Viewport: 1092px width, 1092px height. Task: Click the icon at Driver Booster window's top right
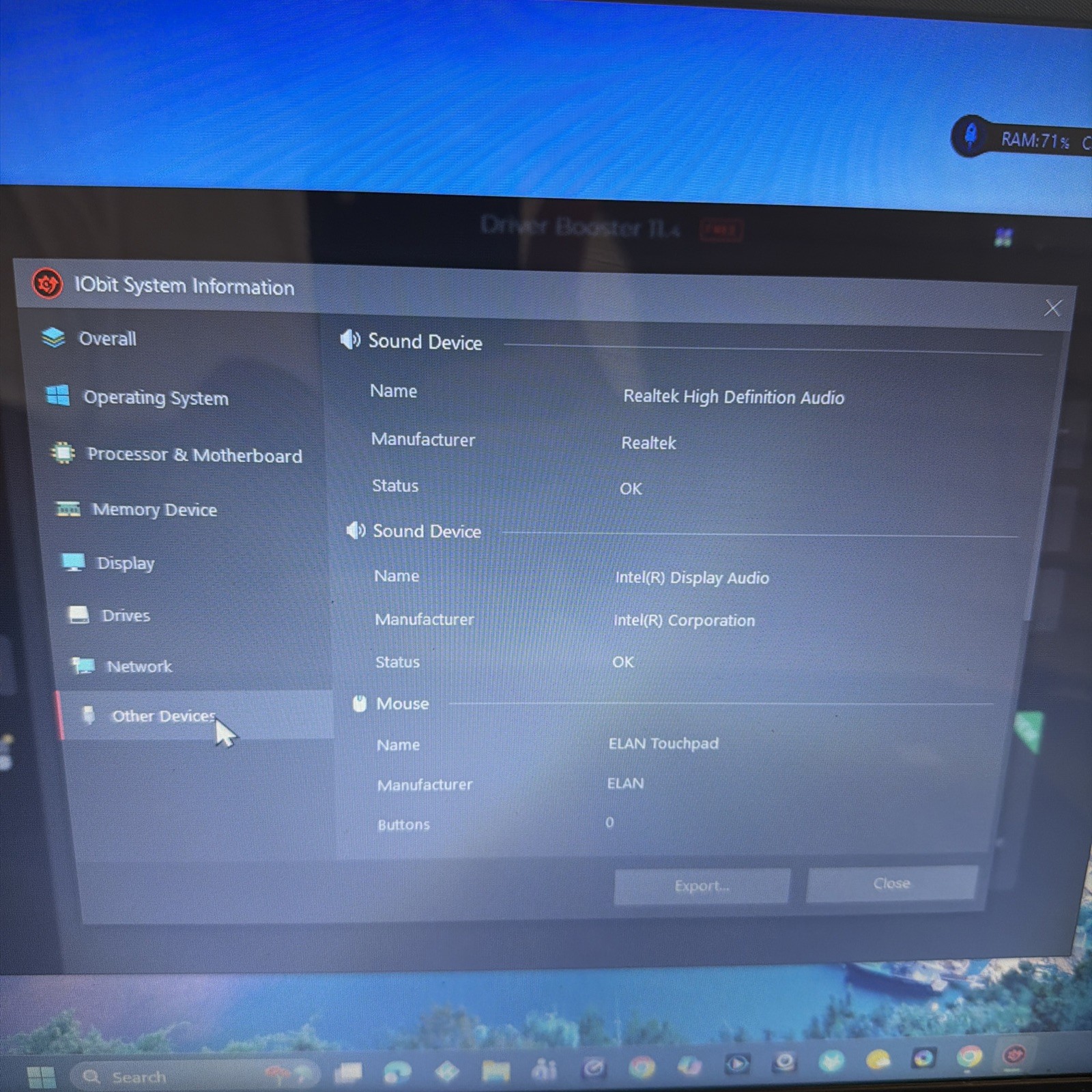point(1003,238)
